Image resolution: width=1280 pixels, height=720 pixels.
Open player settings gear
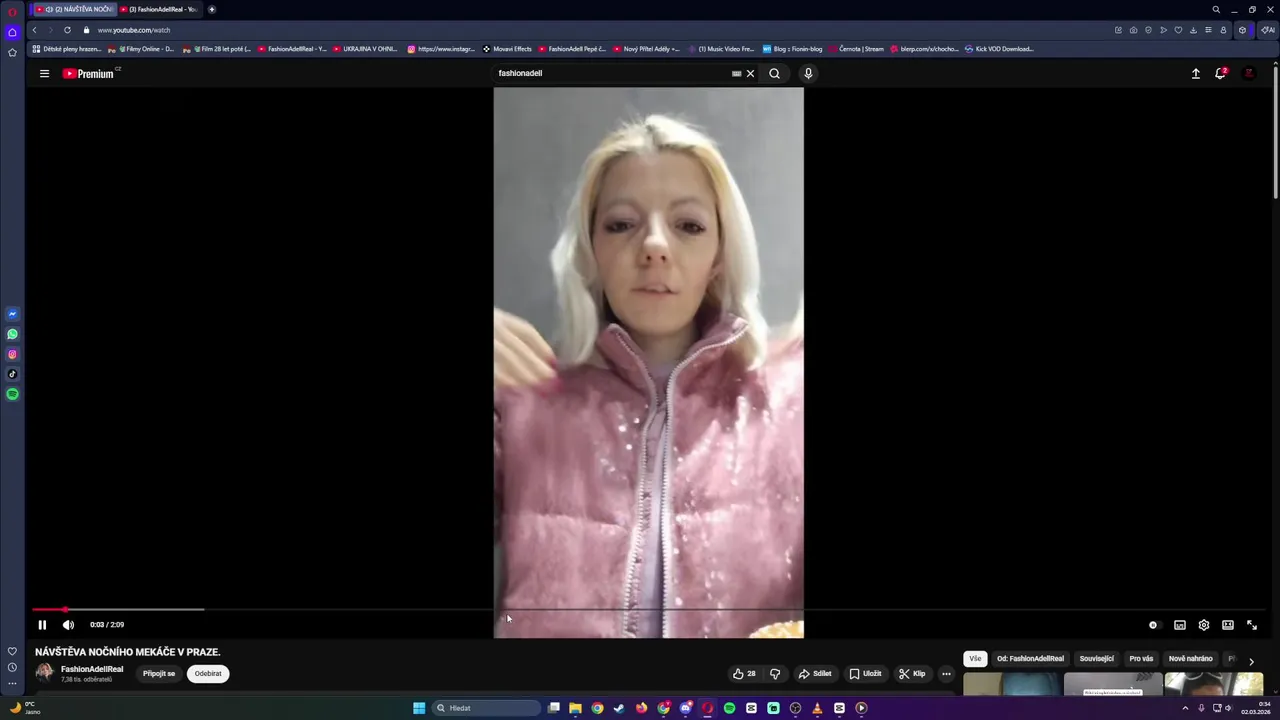(x=1204, y=625)
